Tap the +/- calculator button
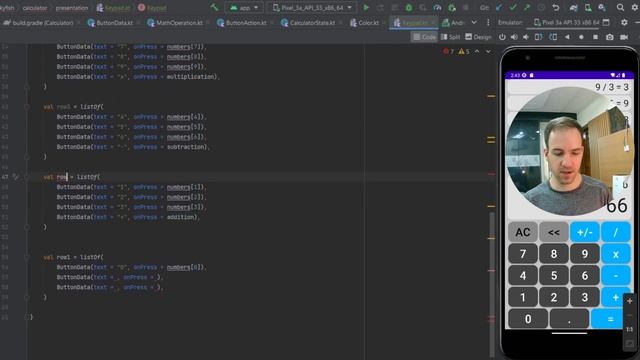Screen dimensions: 640x360 [584, 232]
